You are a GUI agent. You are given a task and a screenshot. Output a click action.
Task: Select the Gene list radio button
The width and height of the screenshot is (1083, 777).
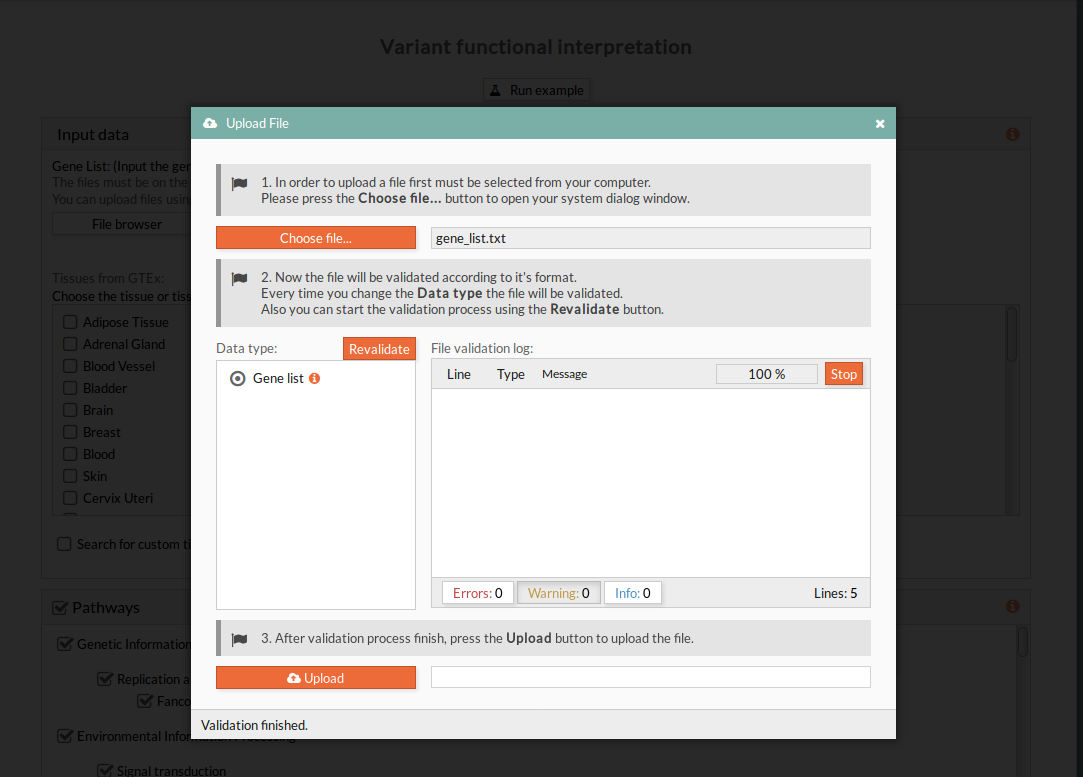(x=238, y=379)
